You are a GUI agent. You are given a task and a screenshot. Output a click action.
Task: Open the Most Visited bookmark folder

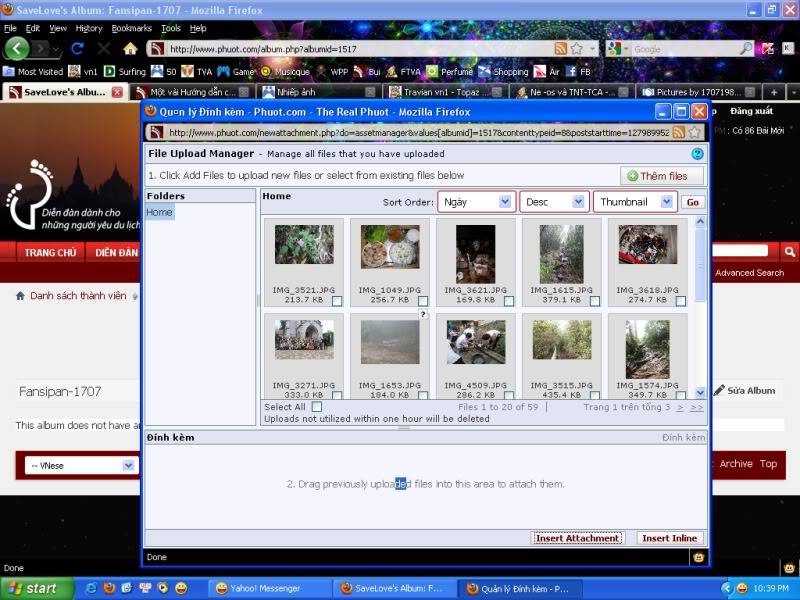click(x=33, y=72)
